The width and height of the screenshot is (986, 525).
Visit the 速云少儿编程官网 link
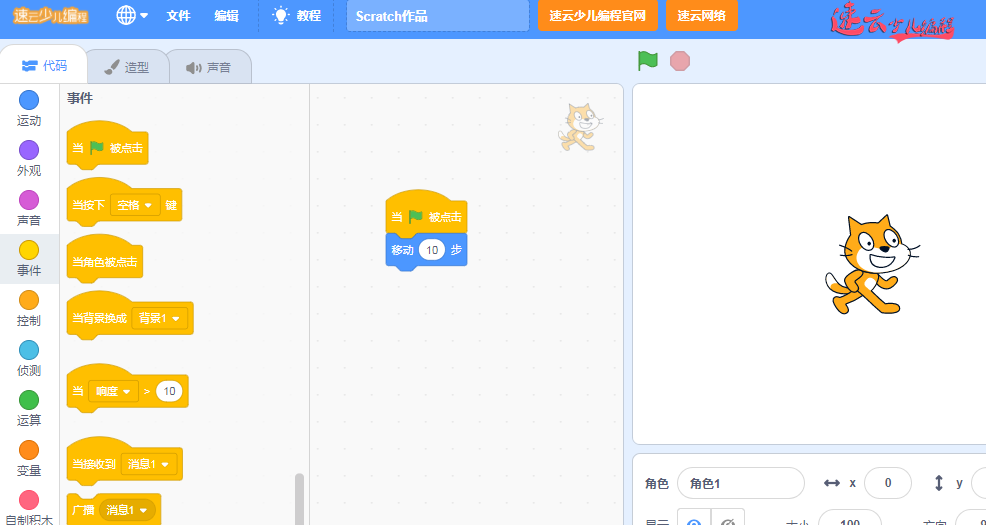[597, 16]
